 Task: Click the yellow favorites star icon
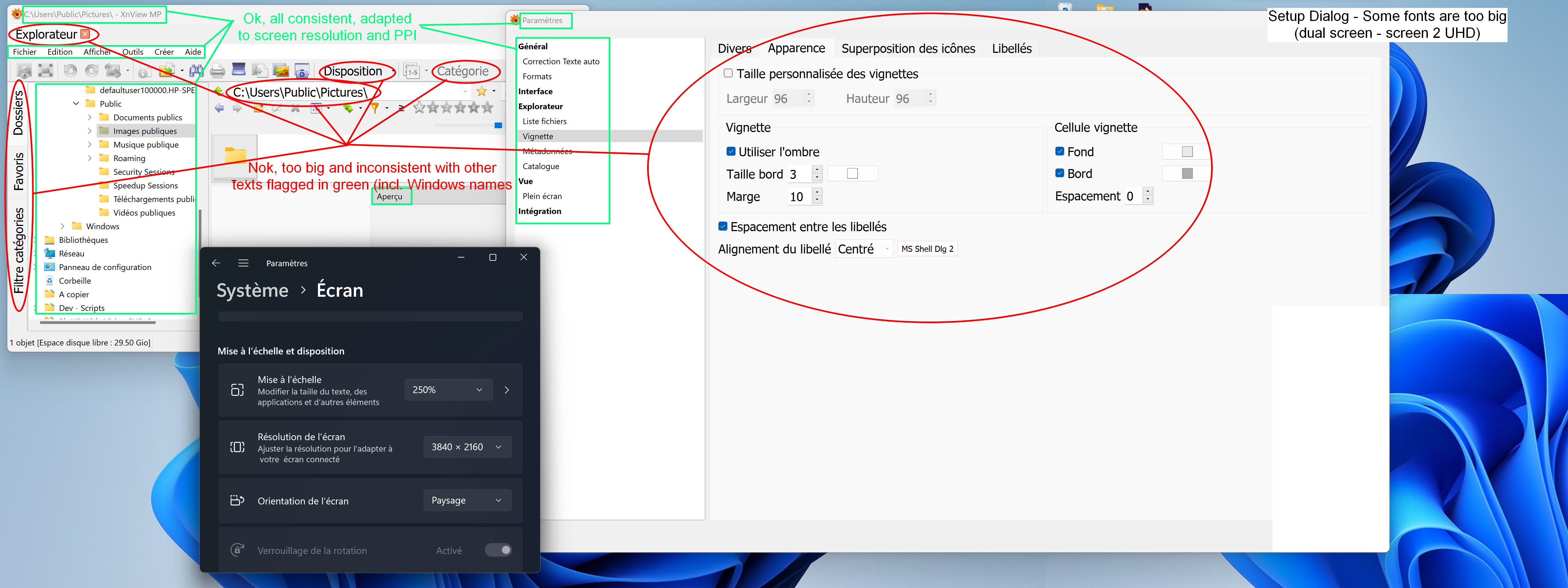[482, 91]
